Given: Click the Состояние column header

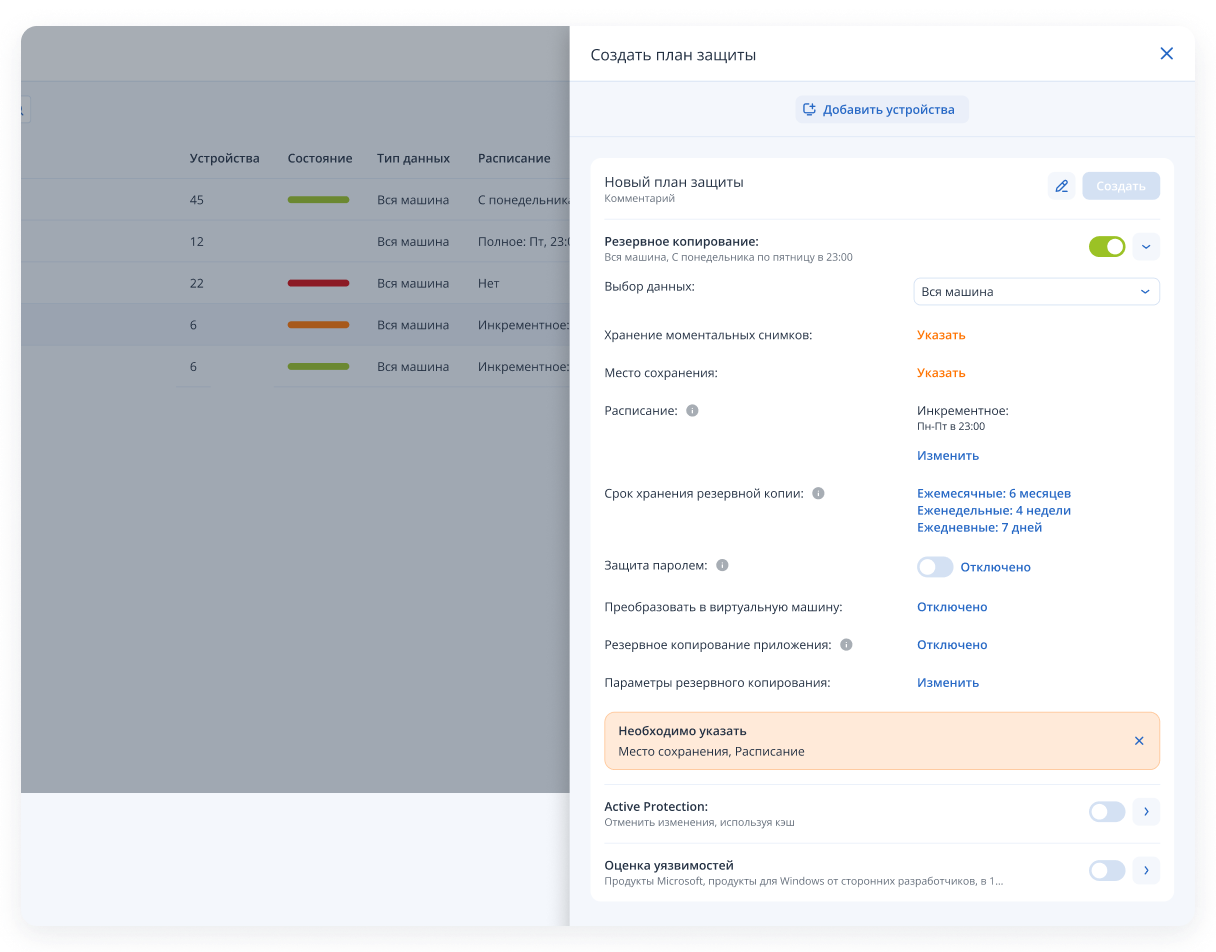Looking at the screenshot, I should tap(320, 158).
